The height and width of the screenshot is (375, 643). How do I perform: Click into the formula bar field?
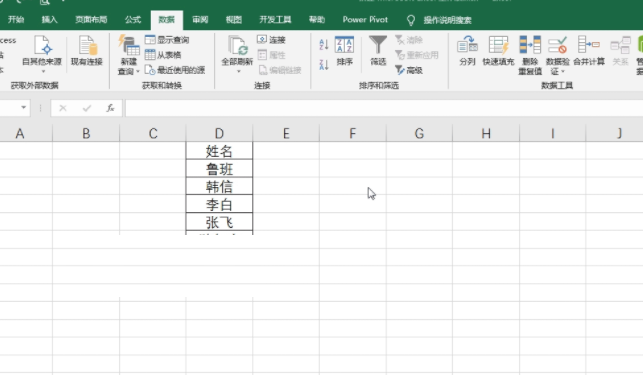[384, 108]
